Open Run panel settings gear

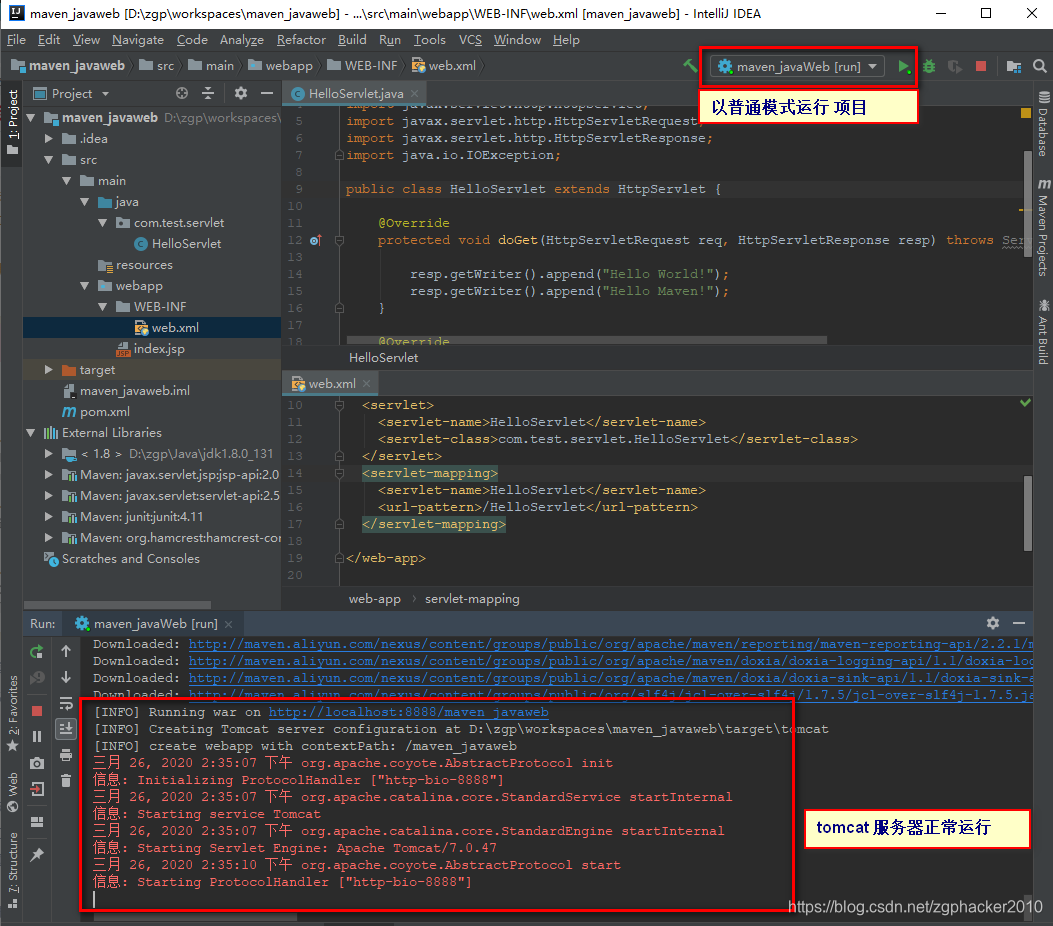point(993,623)
